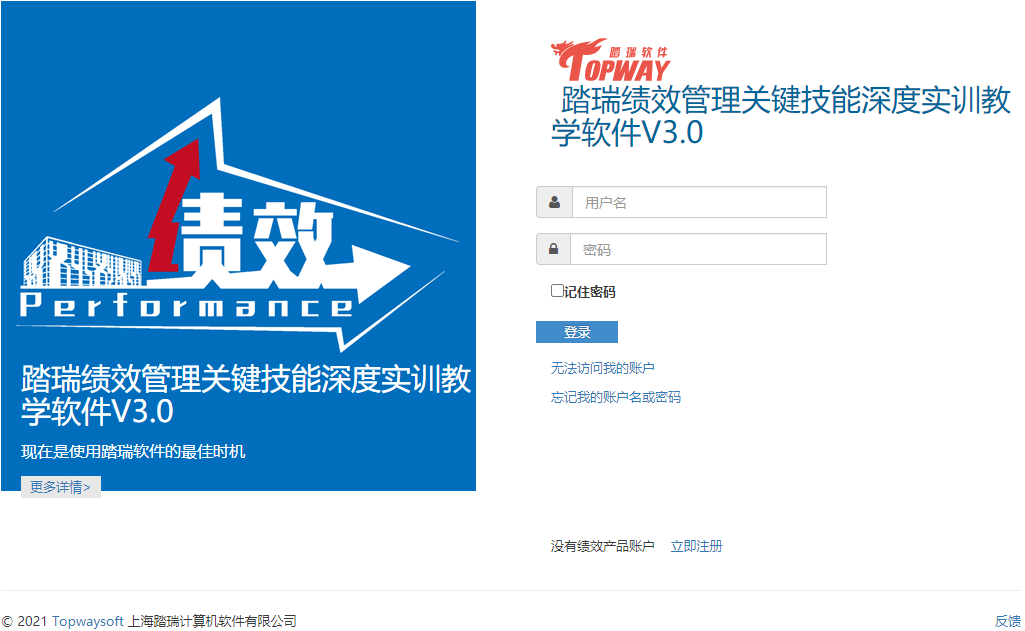Open the 更多详情> button

pos(61,487)
